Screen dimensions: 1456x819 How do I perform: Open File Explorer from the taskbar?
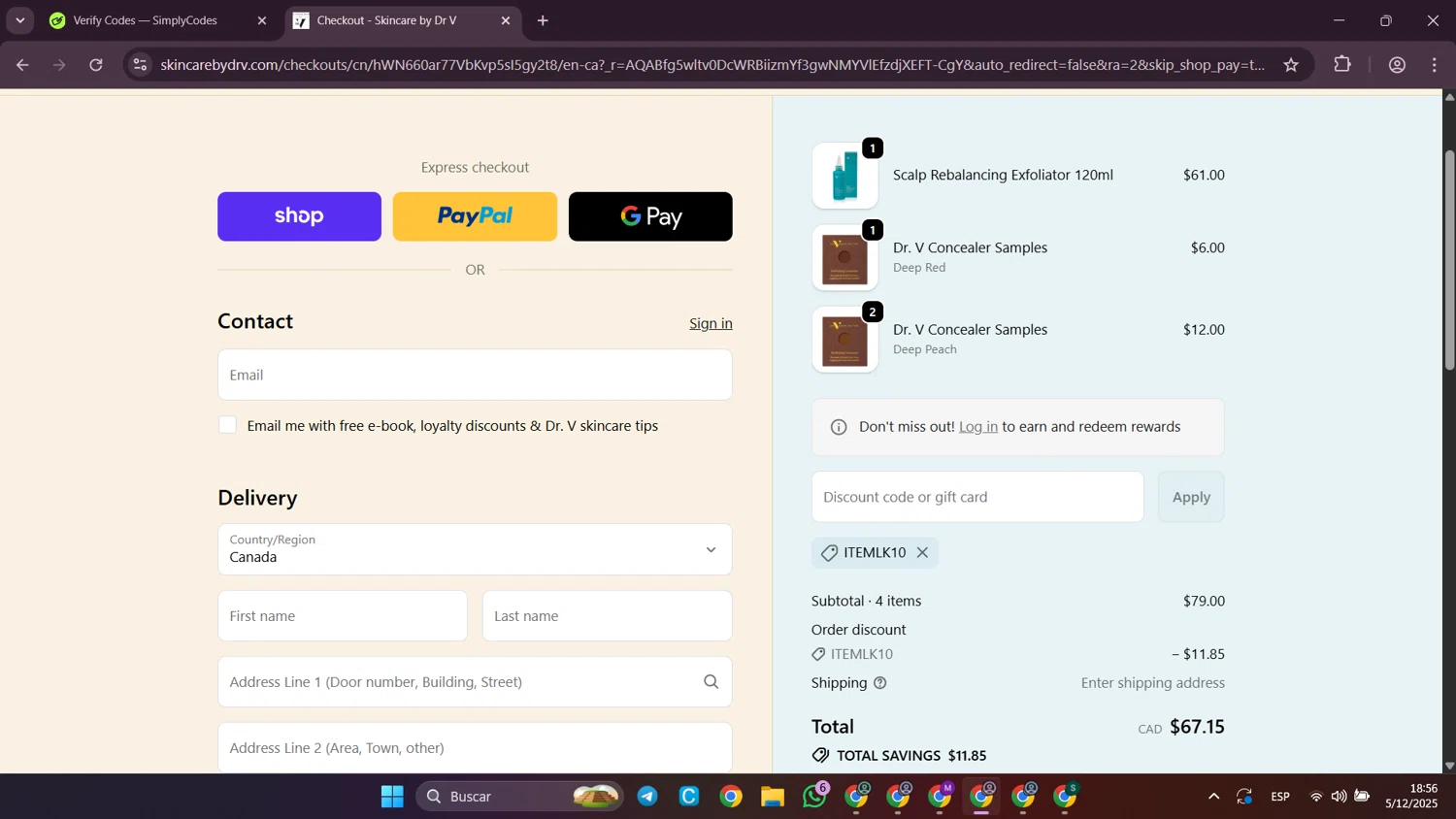773,797
